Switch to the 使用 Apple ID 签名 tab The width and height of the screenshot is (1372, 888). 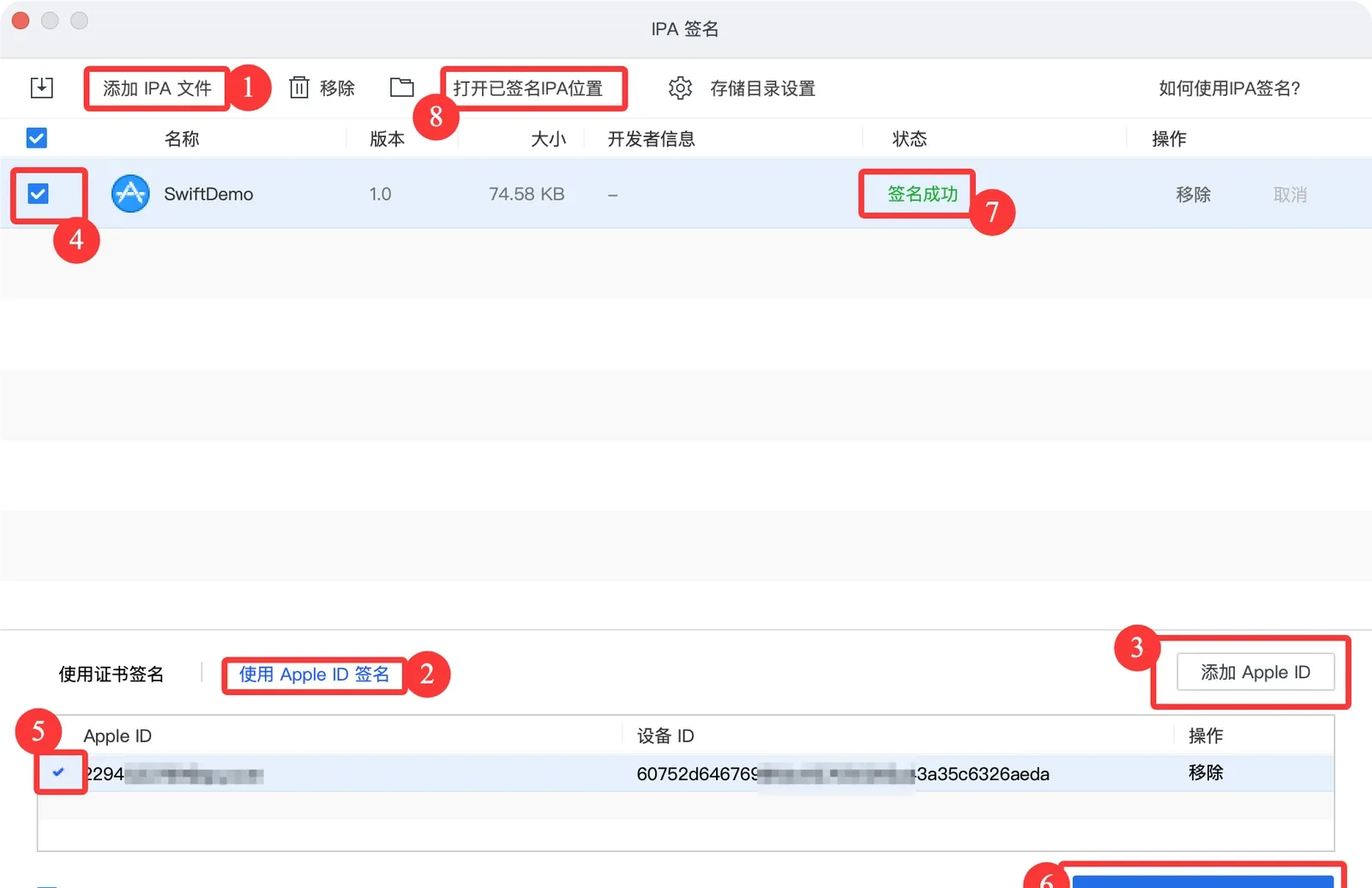tap(314, 675)
